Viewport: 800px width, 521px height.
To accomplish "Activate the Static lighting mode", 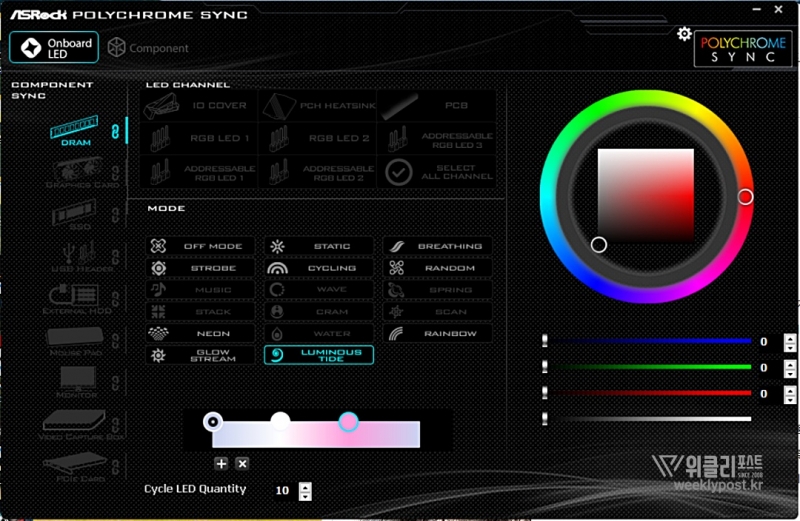I will coord(319,246).
